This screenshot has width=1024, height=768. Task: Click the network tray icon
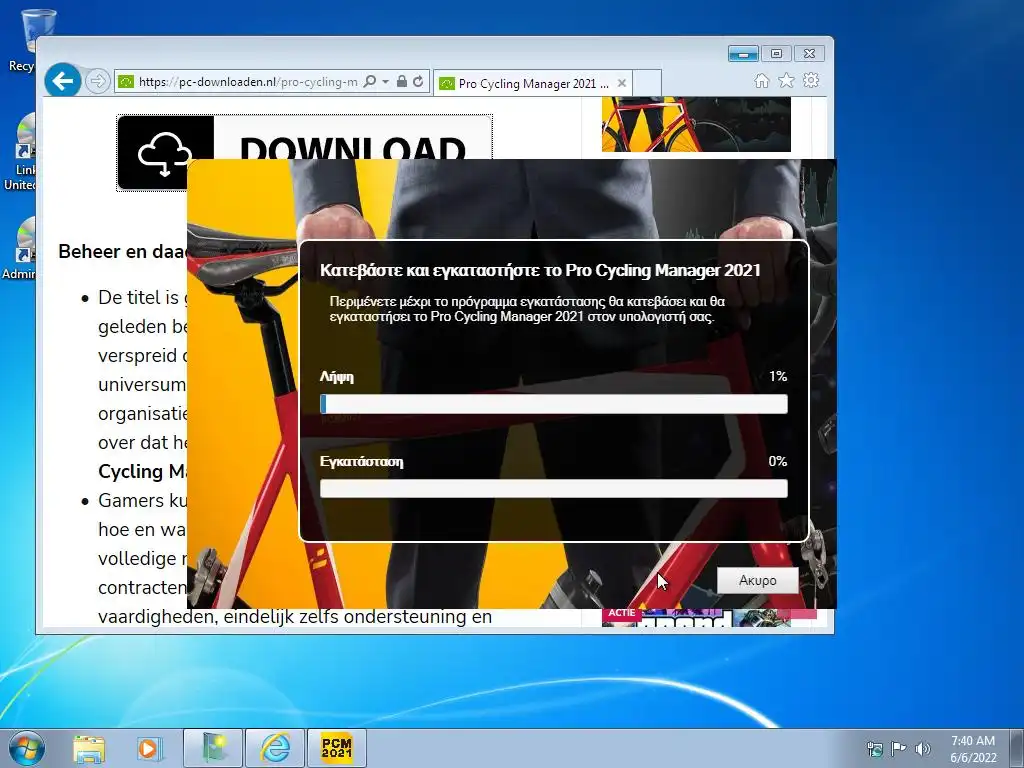pyautogui.click(x=874, y=749)
